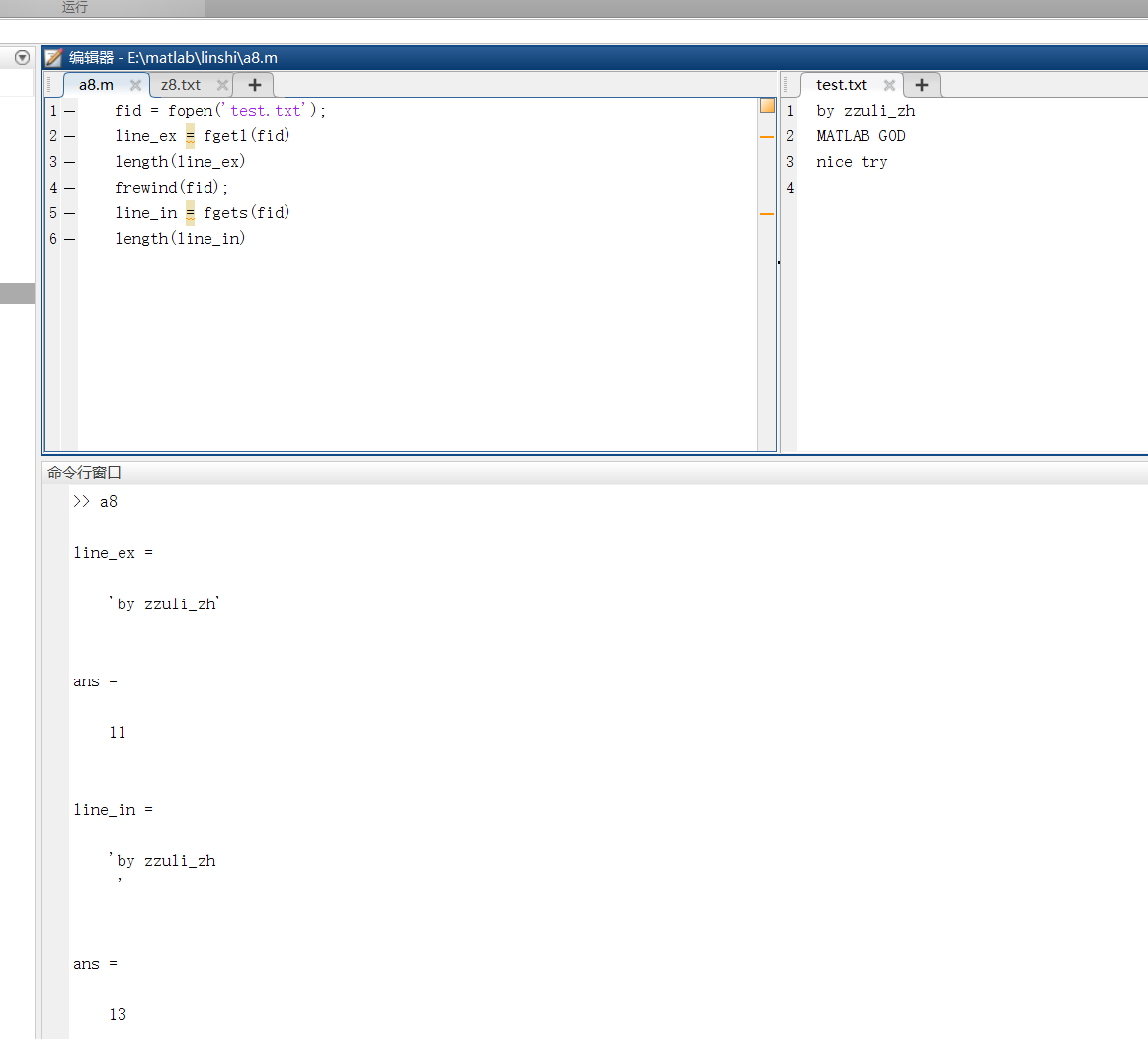Select the test.txt tab
The width and height of the screenshot is (1148, 1039).
(841, 85)
